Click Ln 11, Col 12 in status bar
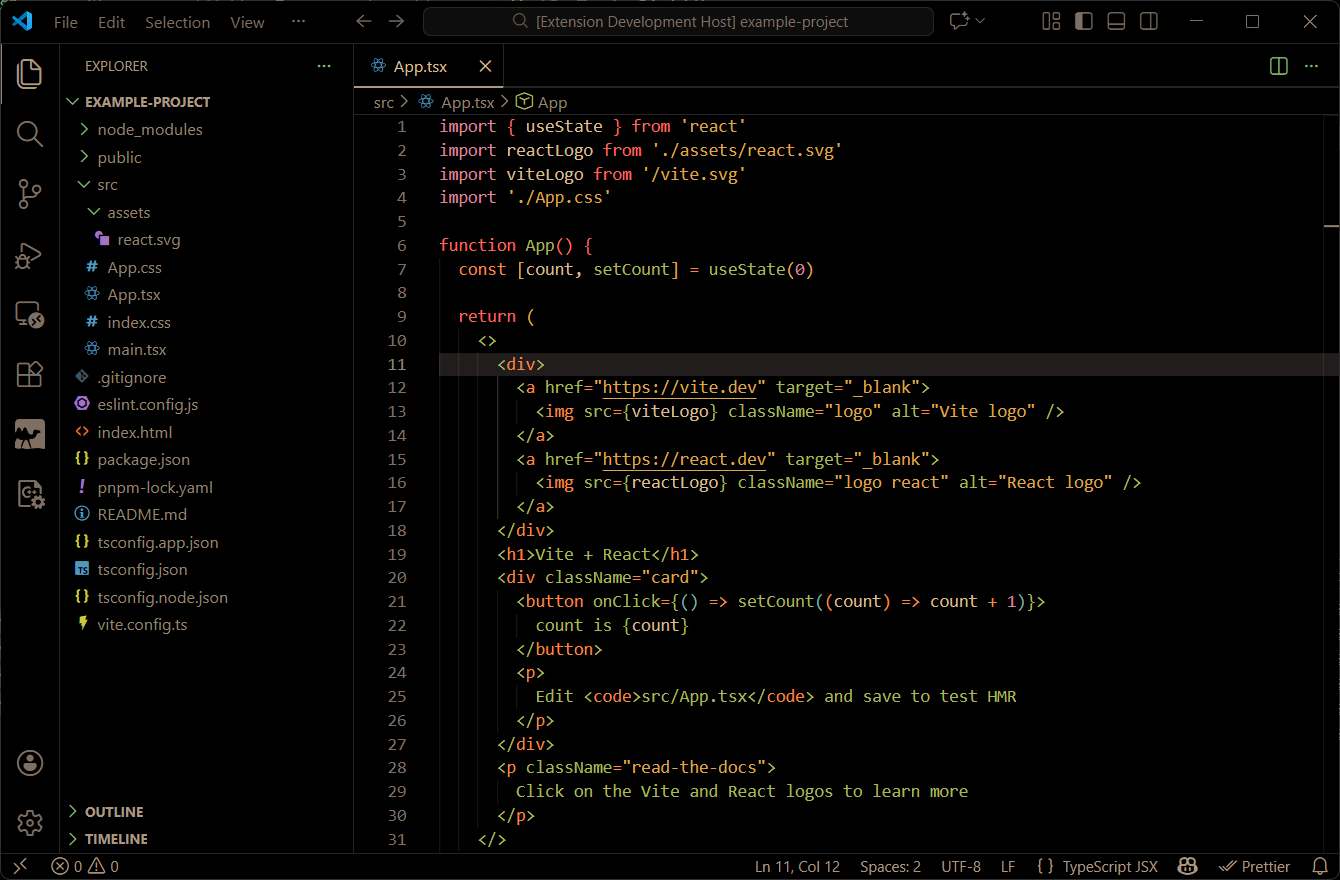Viewport: 1340px width, 880px height. coord(797,867)
